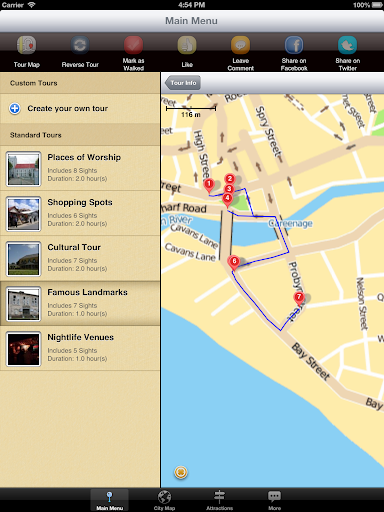Viewport: 384px width, 512px height.
Task: Select the Places of Worship tour
Action: coord(80,168)
